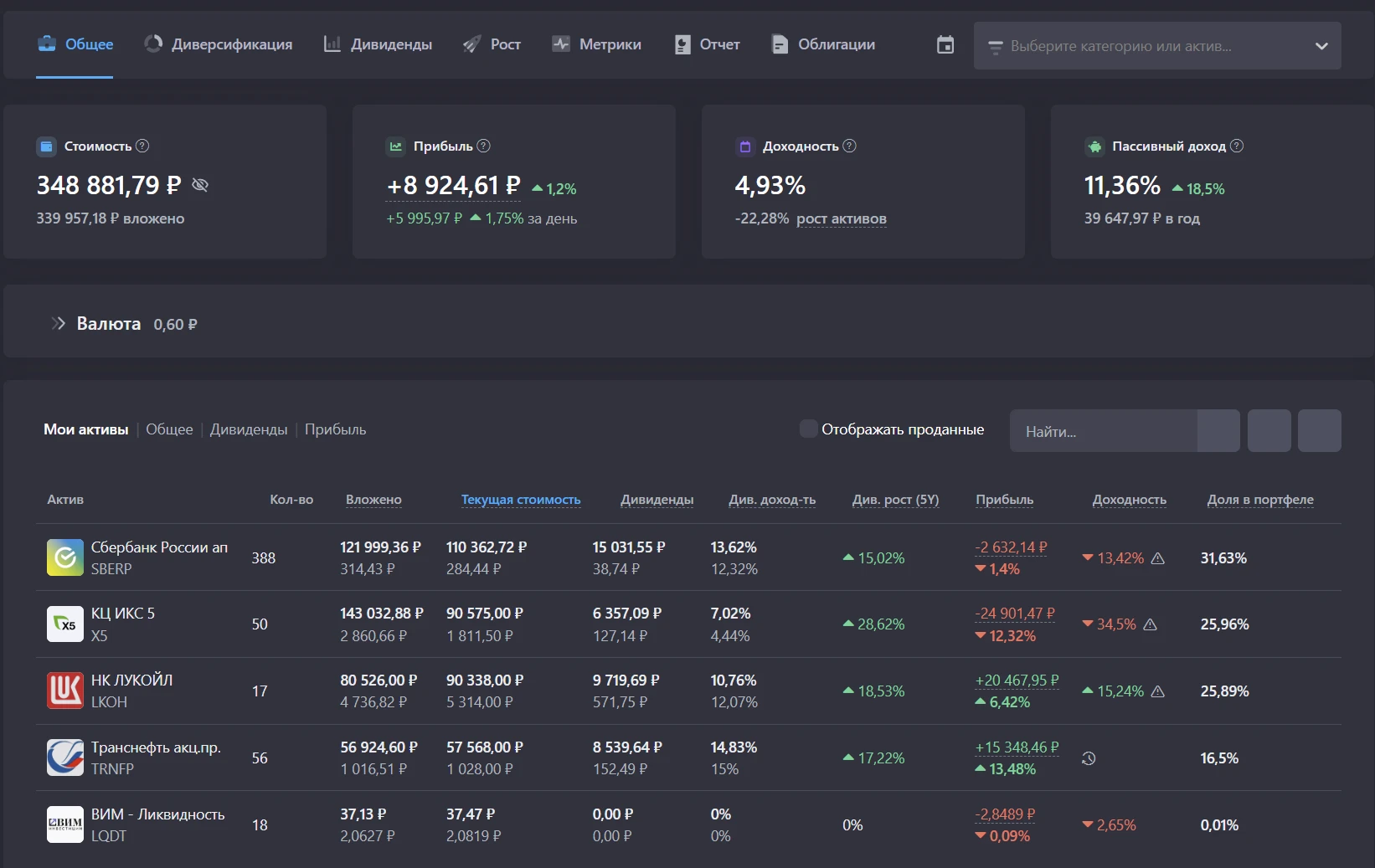The image size is (1375, 868).
Task: Switch to the Диверсификация tab
Action: coord(219,44)
